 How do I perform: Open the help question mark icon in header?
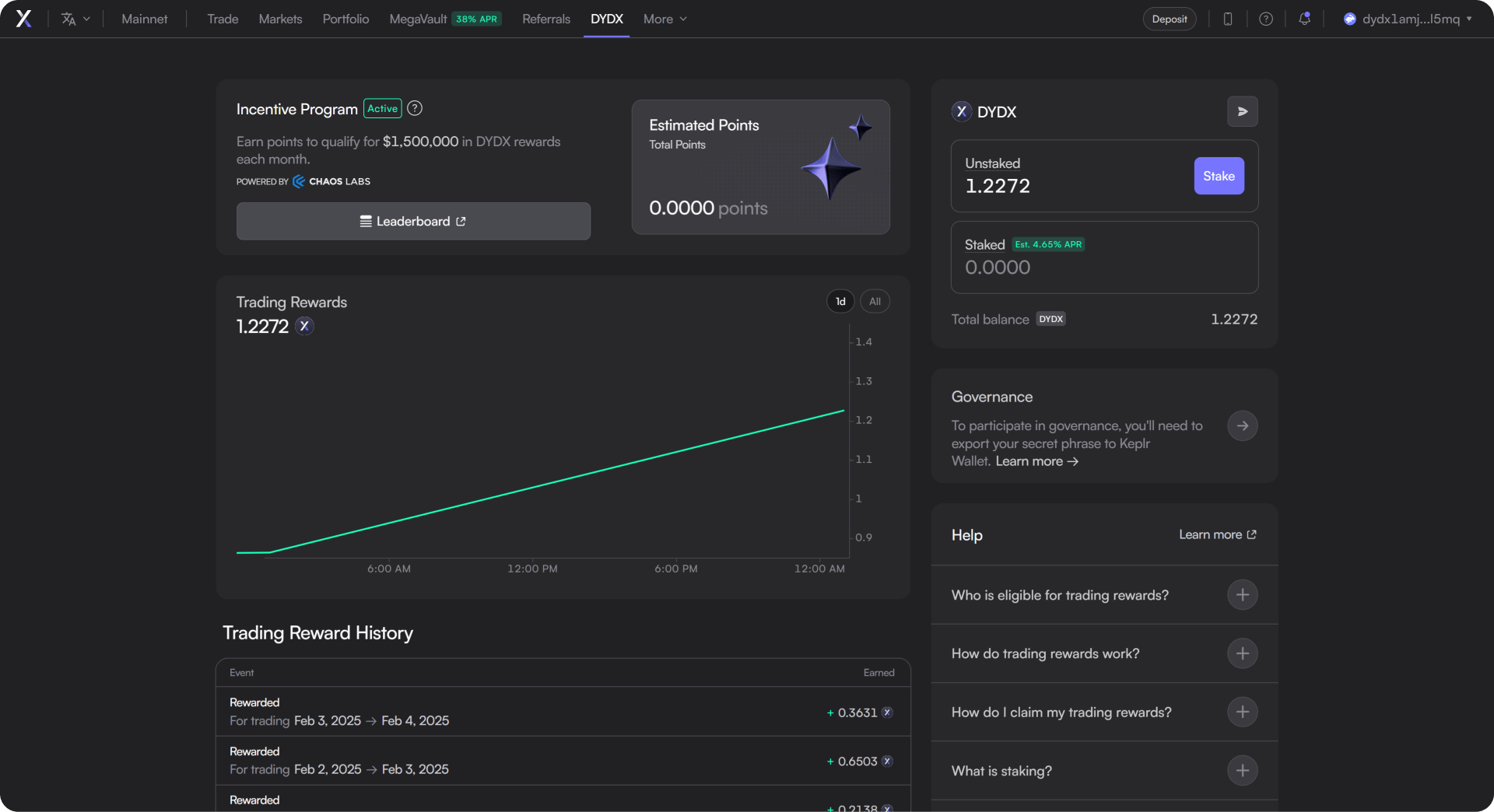pyautogui.click(x=1266, y=19)
